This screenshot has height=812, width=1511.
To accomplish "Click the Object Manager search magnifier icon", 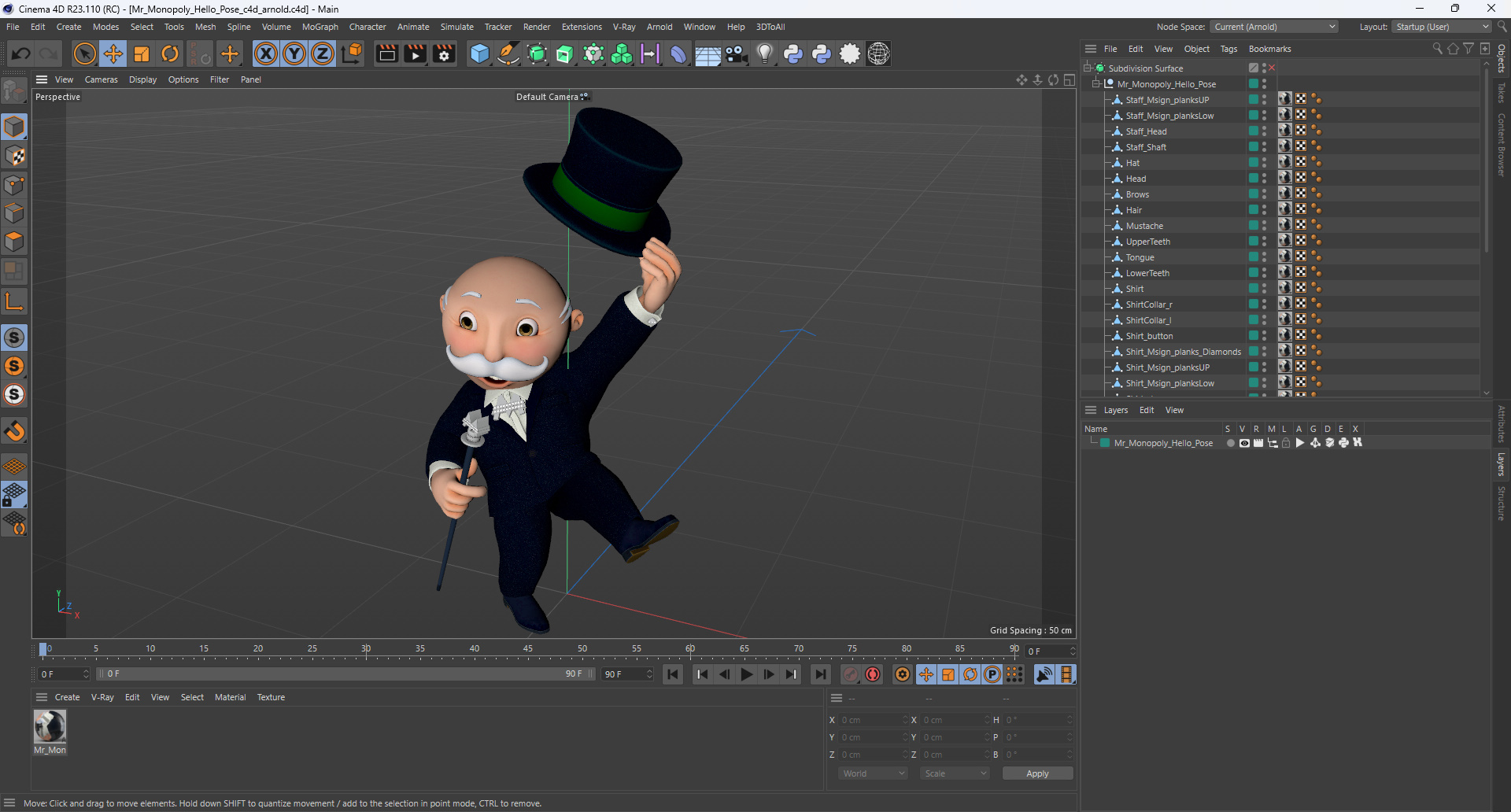I will click(1437, 49).
